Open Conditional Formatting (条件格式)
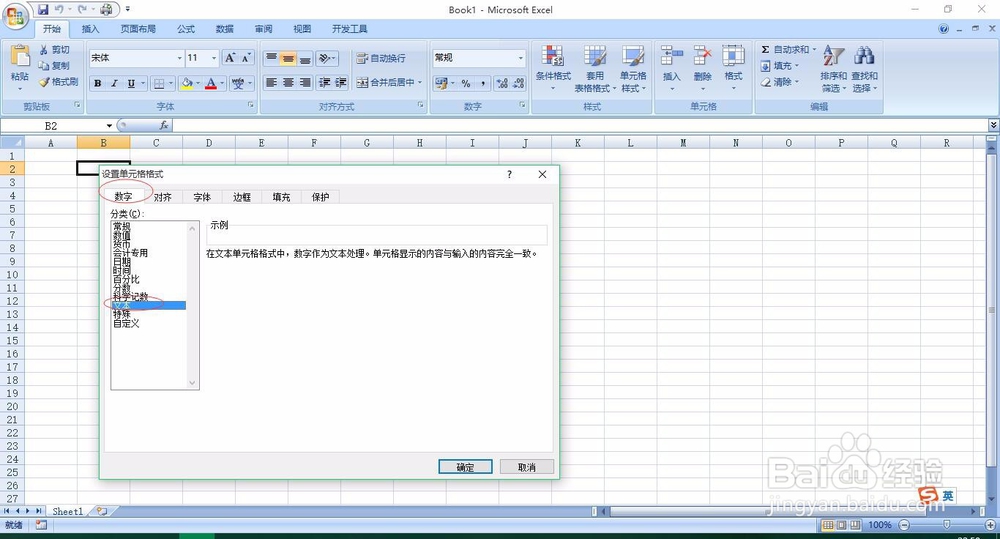The width and height of the screenshot is (1000, 539). click(x=553, y=68)
